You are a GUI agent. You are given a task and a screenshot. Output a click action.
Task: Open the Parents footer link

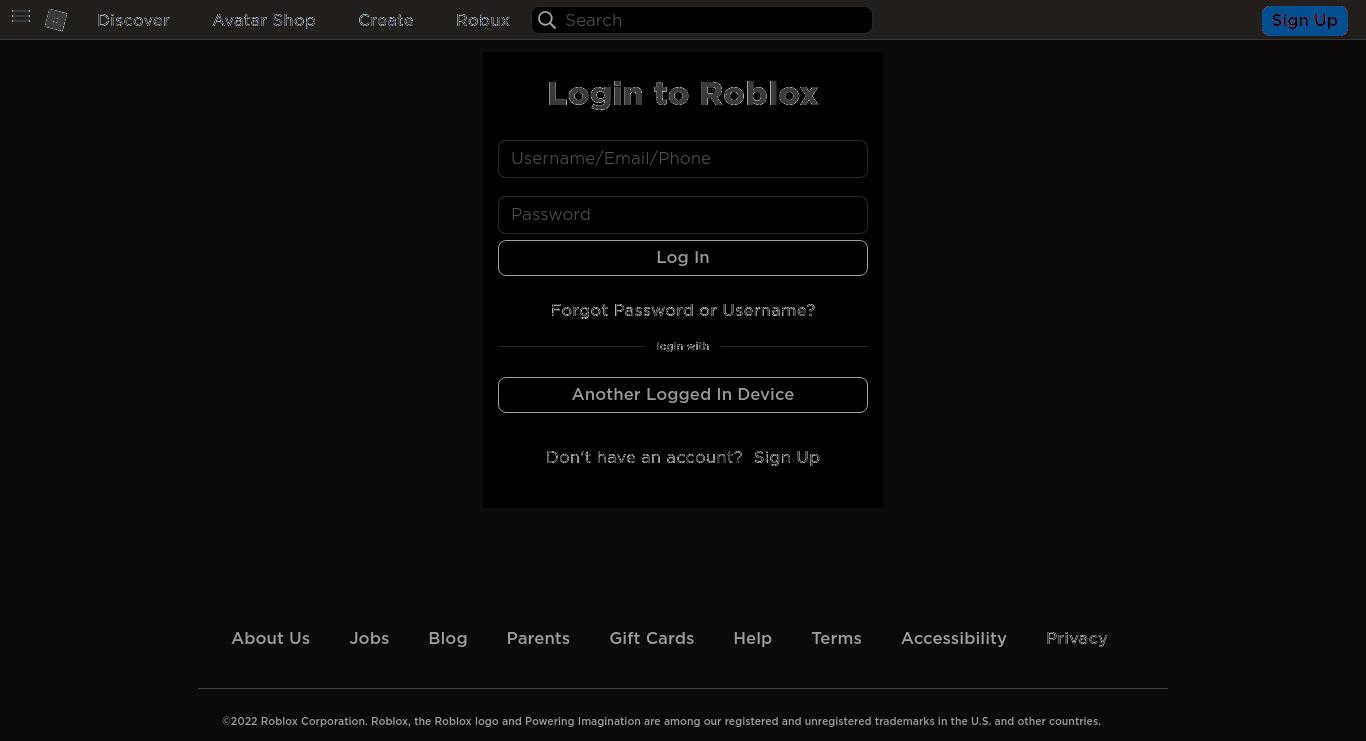pos(538,638)
